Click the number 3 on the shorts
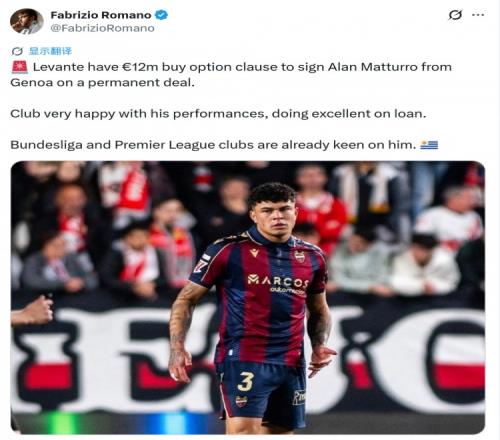Viewport: 500px width, 440px height. pos(246,381)
